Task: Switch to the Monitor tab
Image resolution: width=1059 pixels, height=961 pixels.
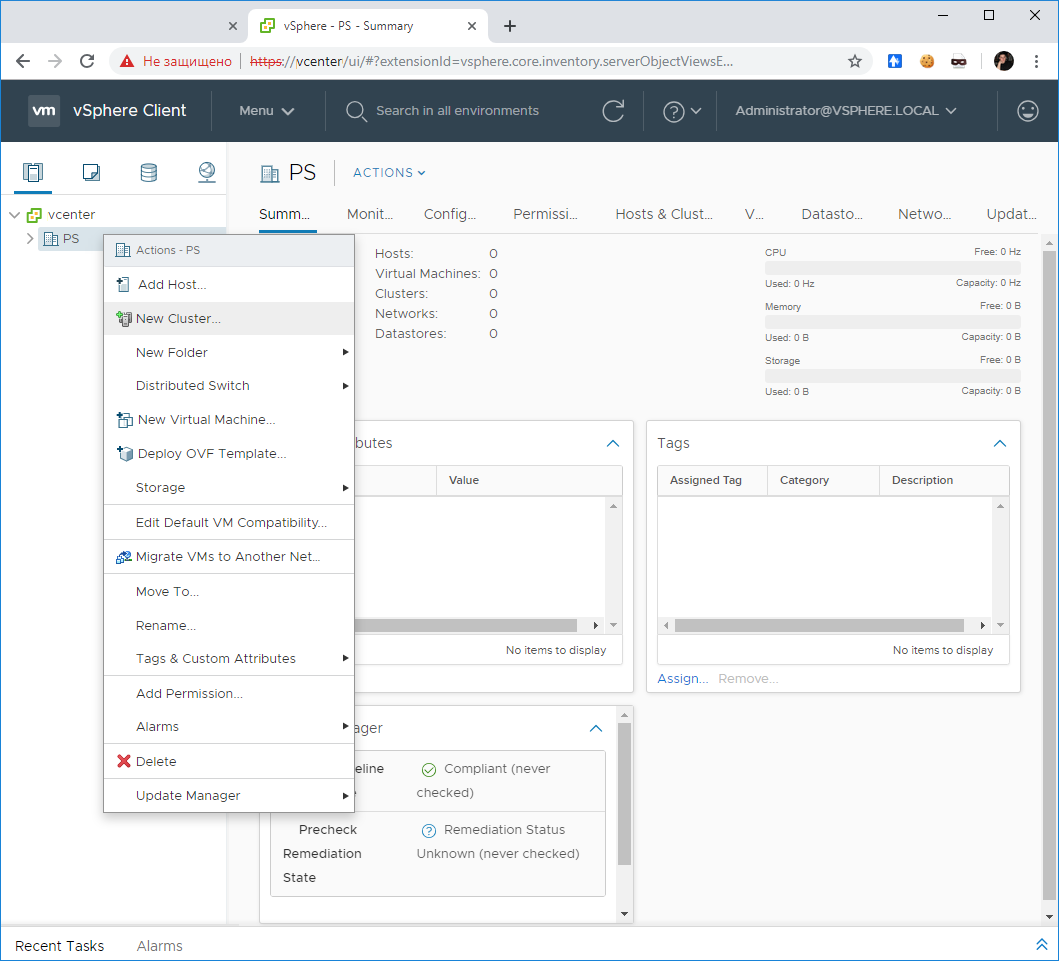Action: point(369,214)
